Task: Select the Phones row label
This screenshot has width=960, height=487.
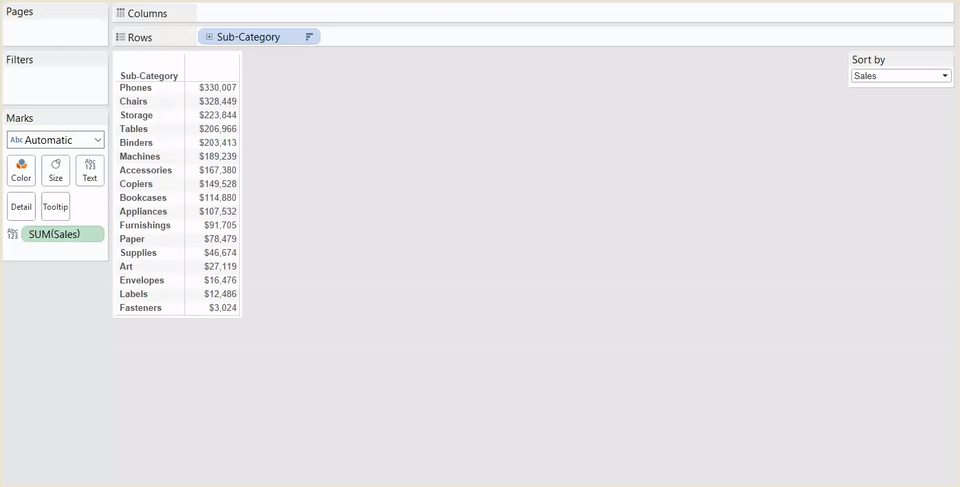Action: click(136, 88)
